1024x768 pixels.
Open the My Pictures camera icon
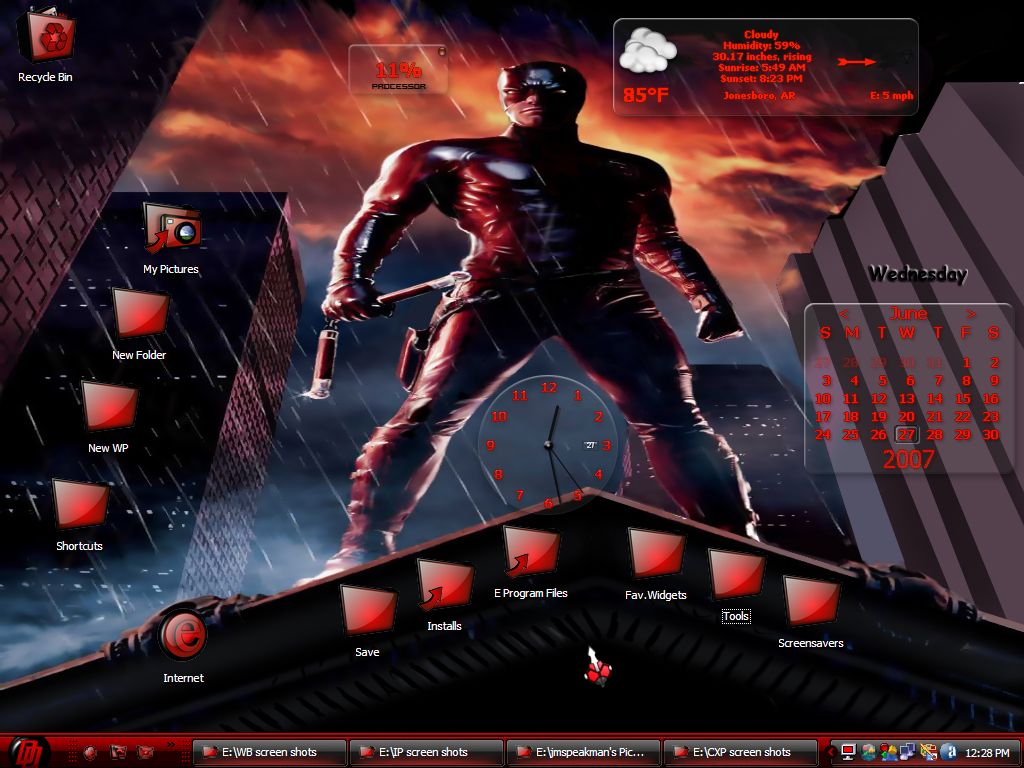172,228
